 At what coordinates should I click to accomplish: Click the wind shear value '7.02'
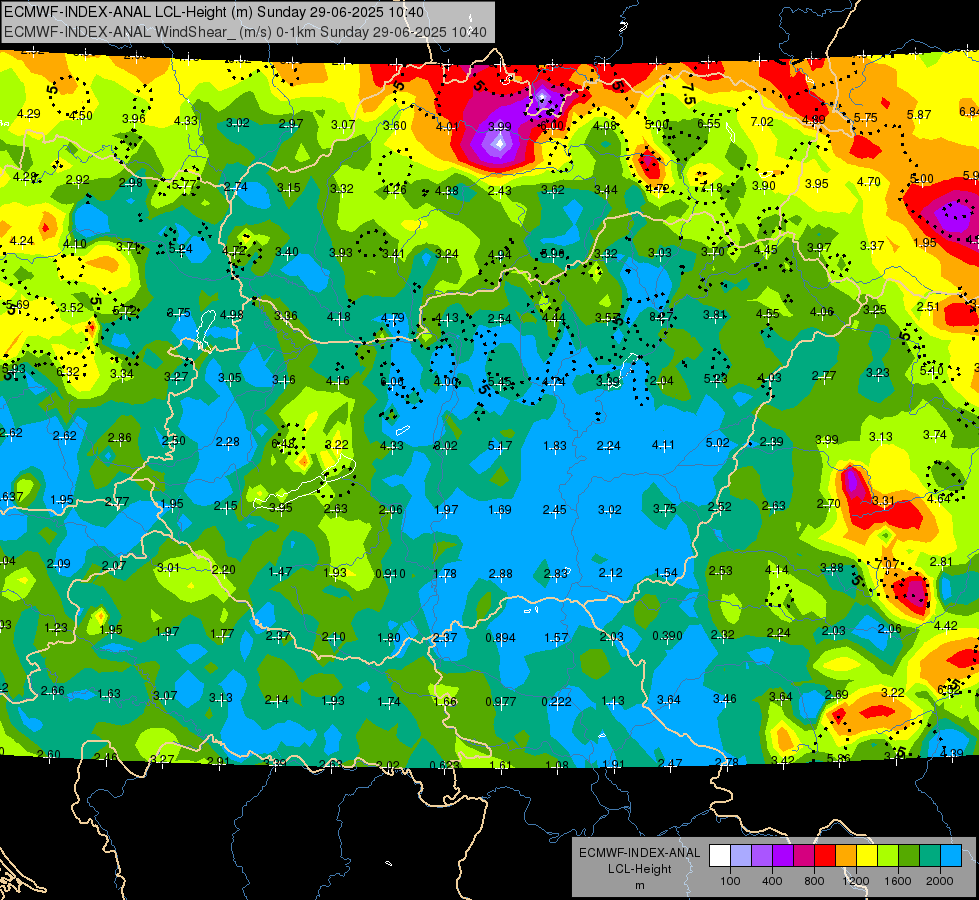(762, 121)
